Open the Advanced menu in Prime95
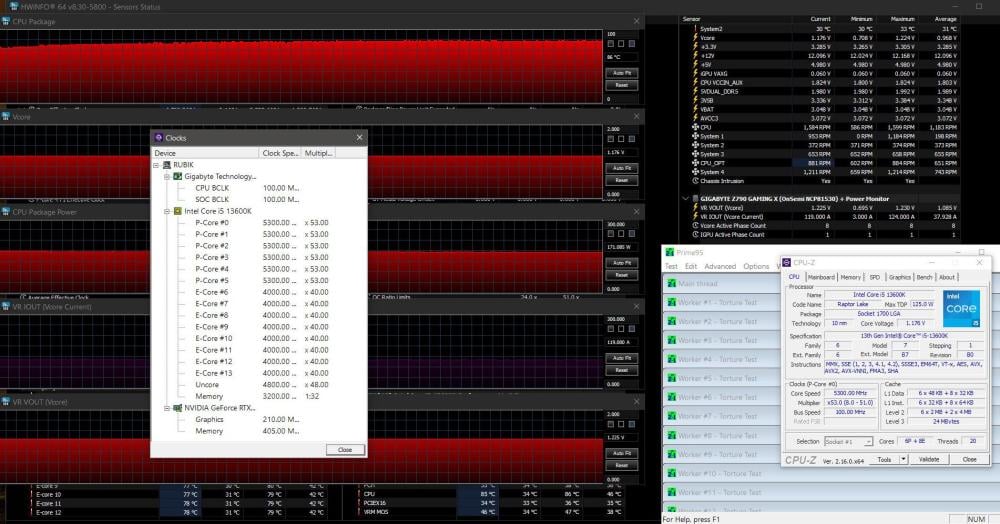The image size is (1000, 524). coord(719,267)
